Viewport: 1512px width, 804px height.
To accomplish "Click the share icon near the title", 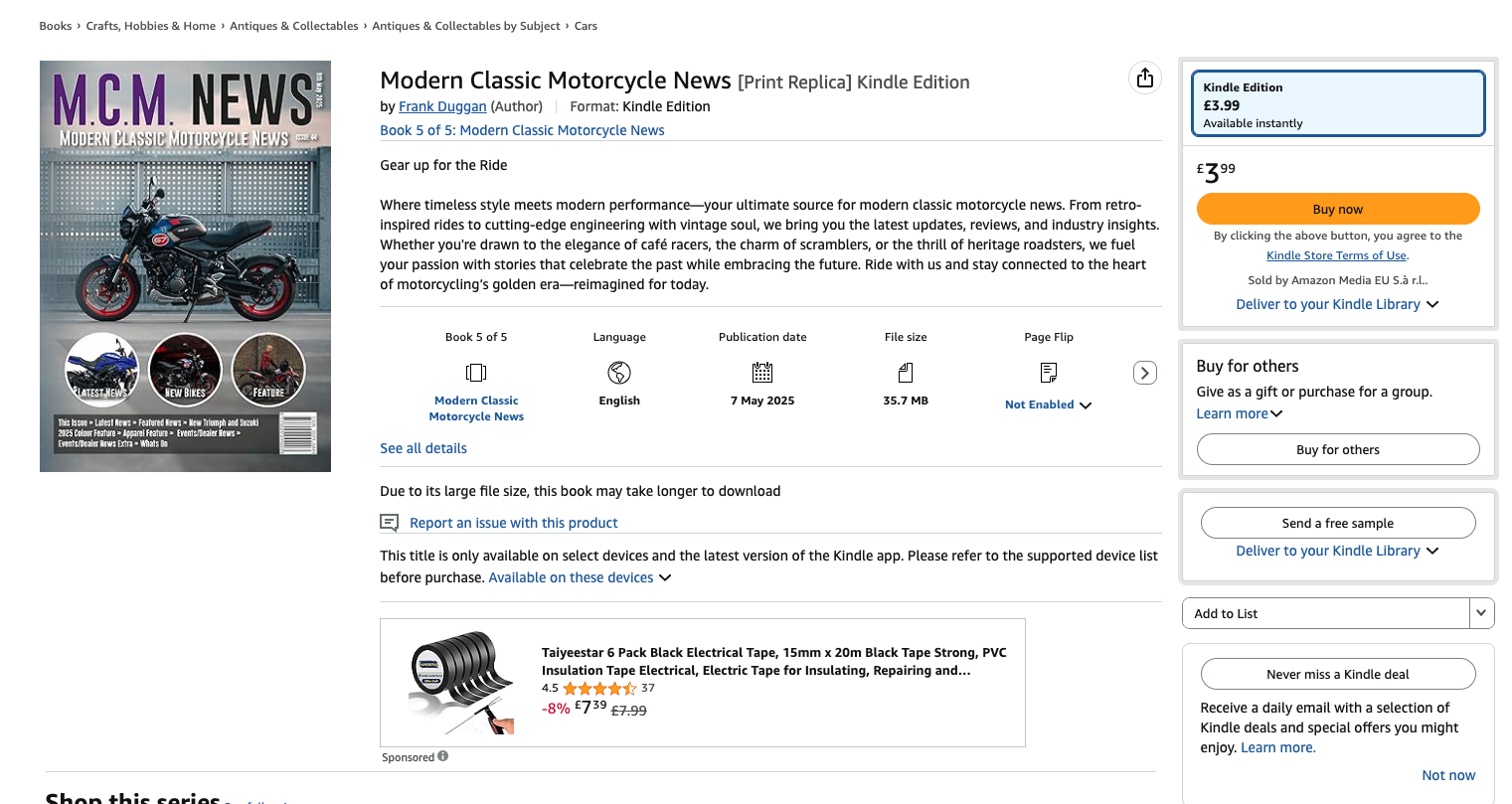I will (x=1145, y=78).
